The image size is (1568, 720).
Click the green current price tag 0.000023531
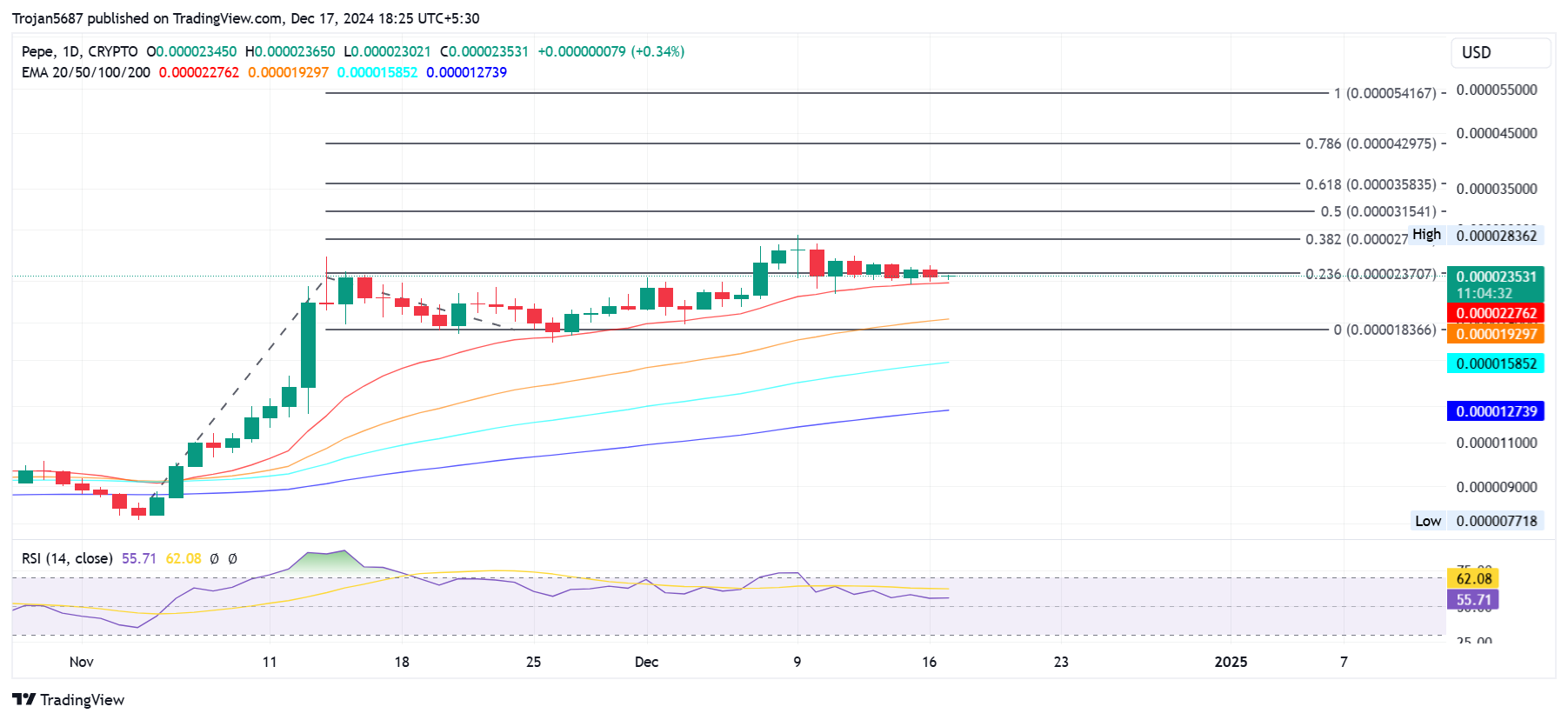(1495, 284)
